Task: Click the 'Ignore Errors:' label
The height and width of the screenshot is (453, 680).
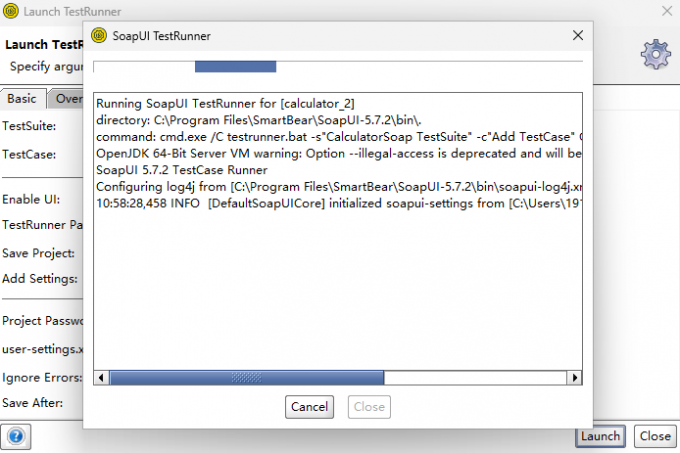Action: (x=42, y=378)
